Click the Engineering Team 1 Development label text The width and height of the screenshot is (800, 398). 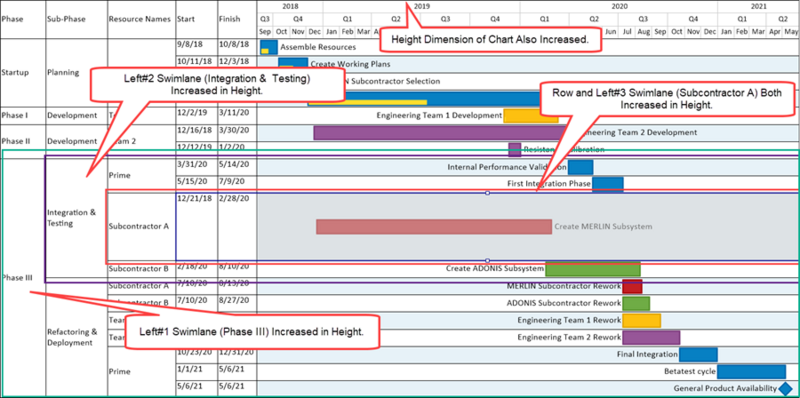(x=439, y=116)
